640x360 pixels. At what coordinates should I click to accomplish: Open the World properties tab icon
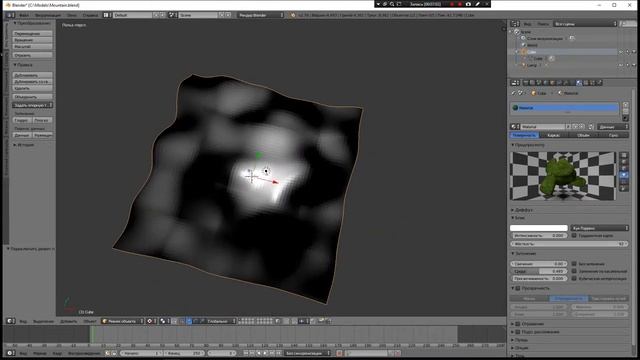[545, 82]
